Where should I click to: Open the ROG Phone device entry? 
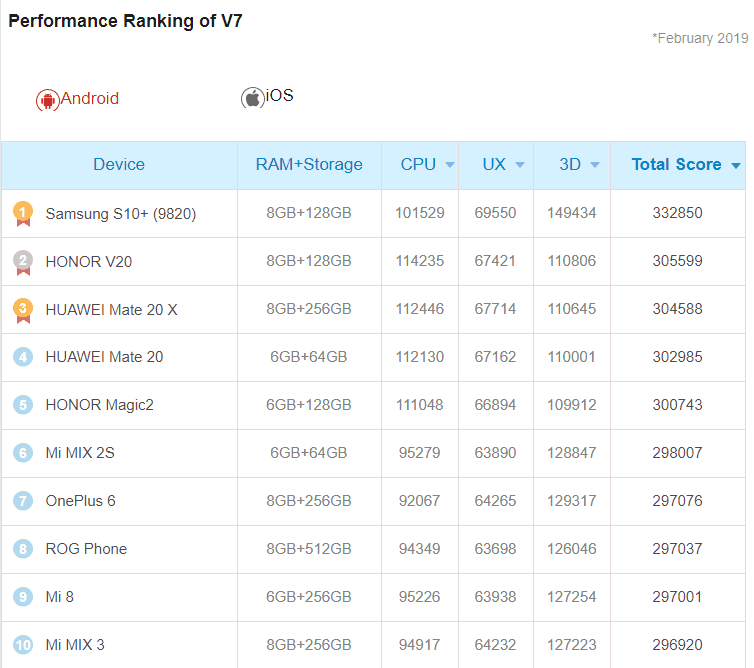pyautogui.click(x=86, y=549)
